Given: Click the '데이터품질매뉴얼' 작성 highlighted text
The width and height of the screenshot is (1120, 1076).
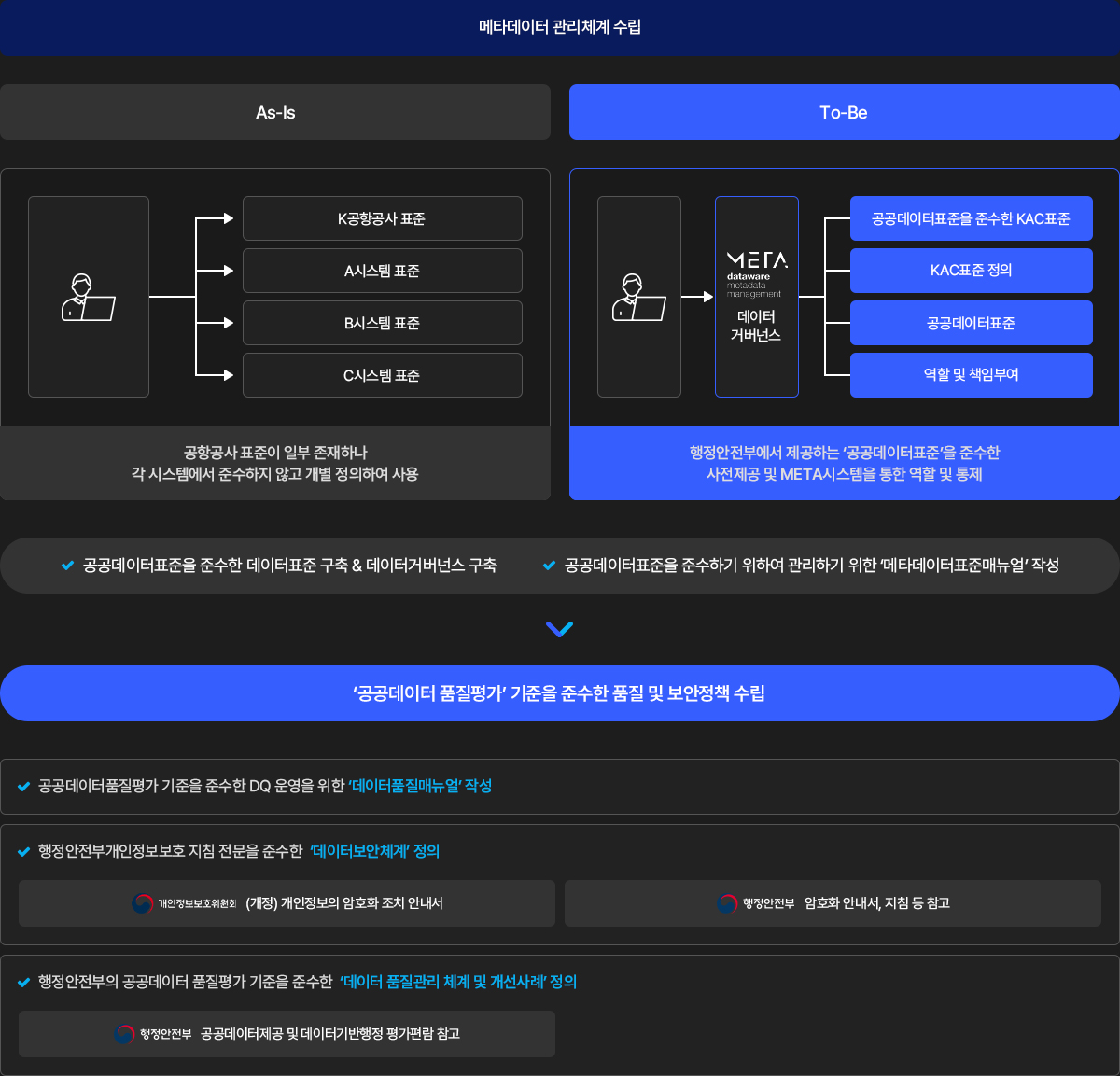Looking at the screenshot, I should (420, 786).
